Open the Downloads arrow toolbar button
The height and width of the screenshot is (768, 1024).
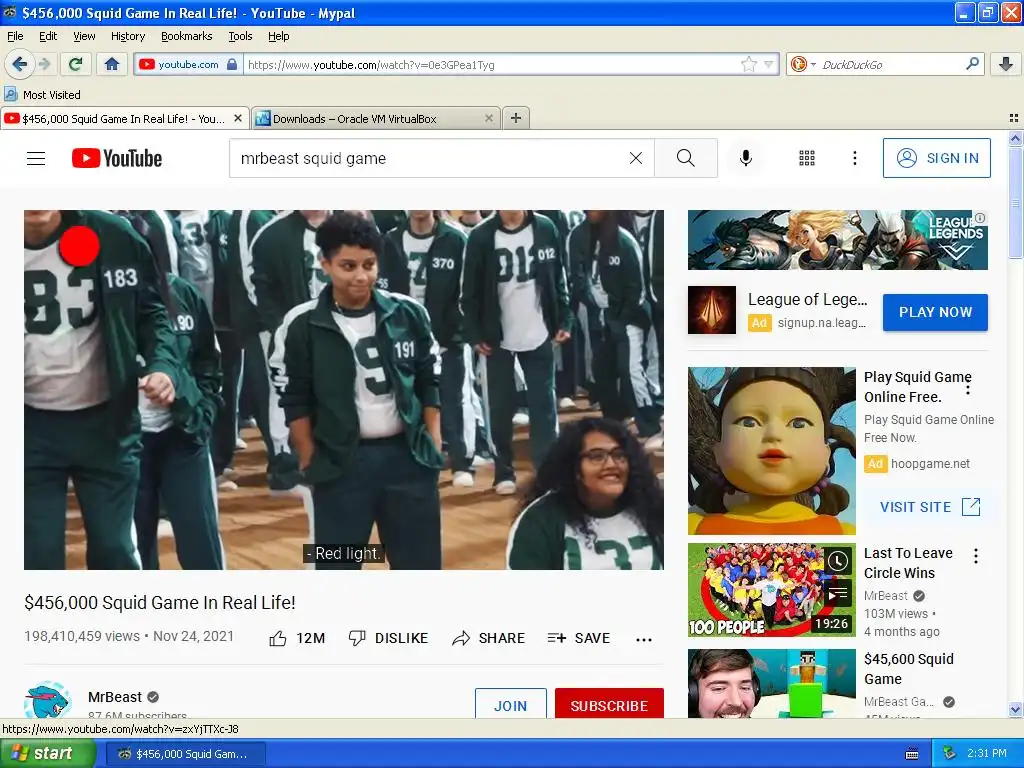tap(1006, 64)
